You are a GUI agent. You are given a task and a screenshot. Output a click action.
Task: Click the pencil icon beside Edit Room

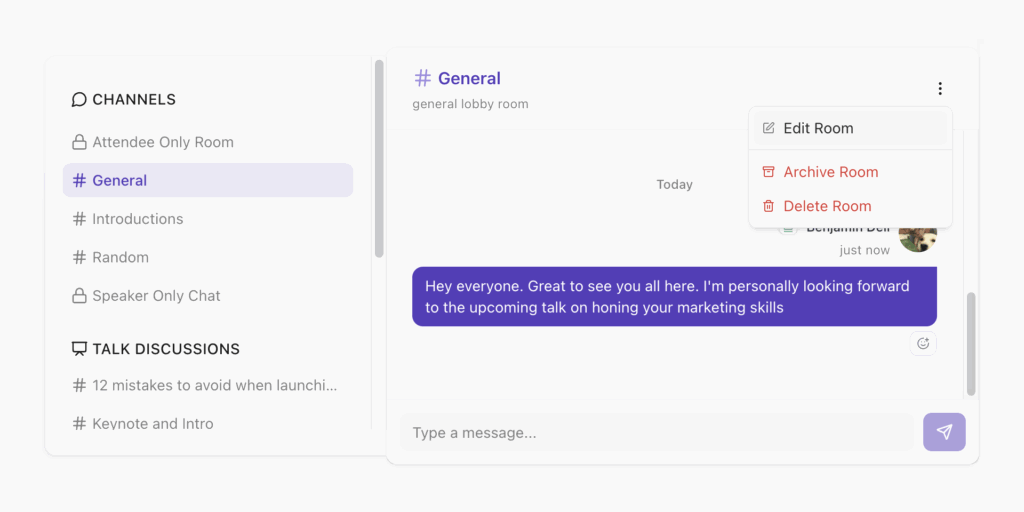point(768,128)
